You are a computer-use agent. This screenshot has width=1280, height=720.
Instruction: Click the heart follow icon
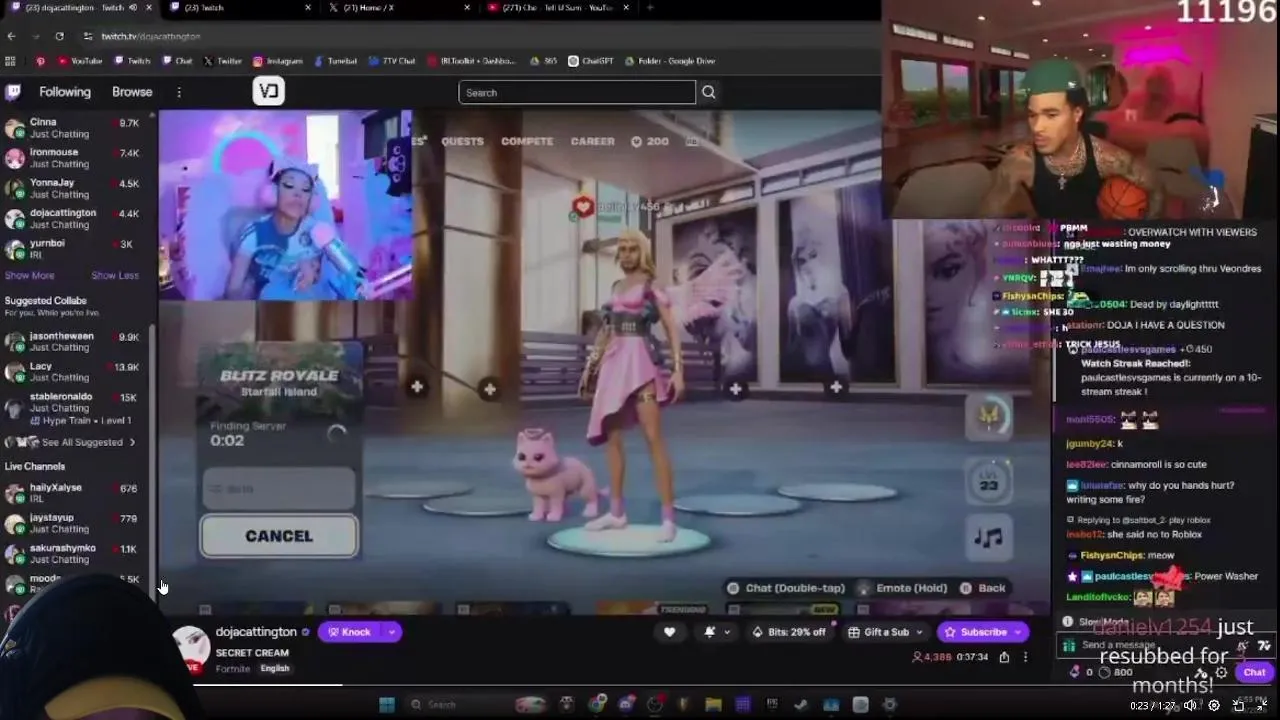pyautogui.click(x=669, y=632)
